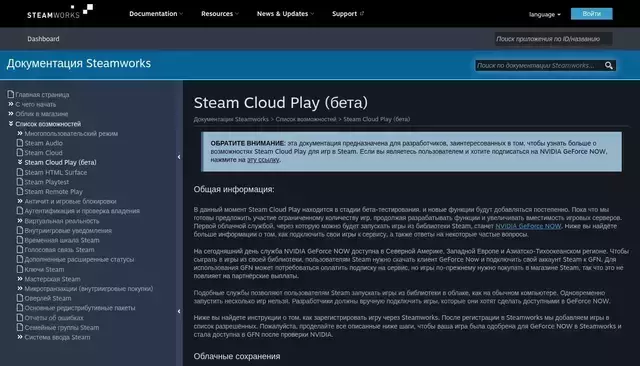This screenshot has height=366, width=640.
Task: Follow the эту ссылку link in notice
Action: click(x=263, y=160)
